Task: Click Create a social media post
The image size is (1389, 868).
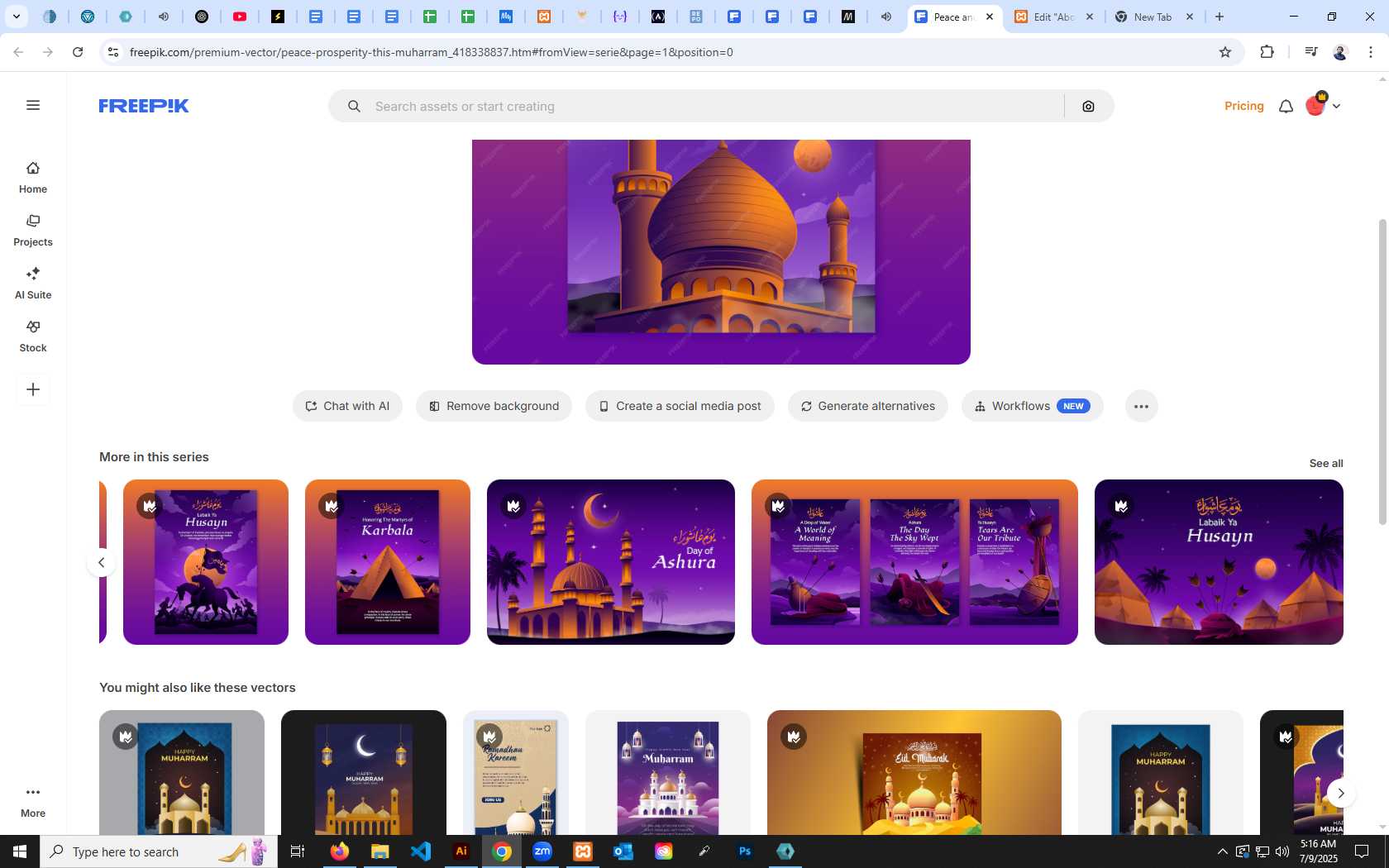Action: pos(680,406)
